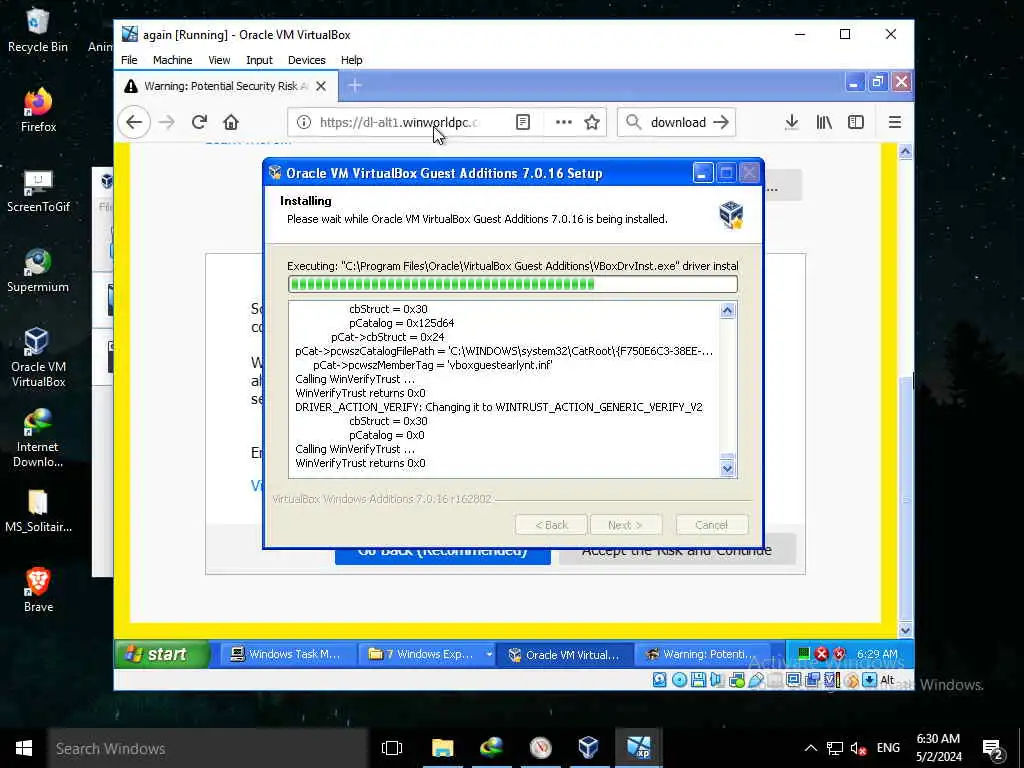Open ScreenToGif desktop shortcut
The width and height of the screenshot is (1024, 768).
38,191
